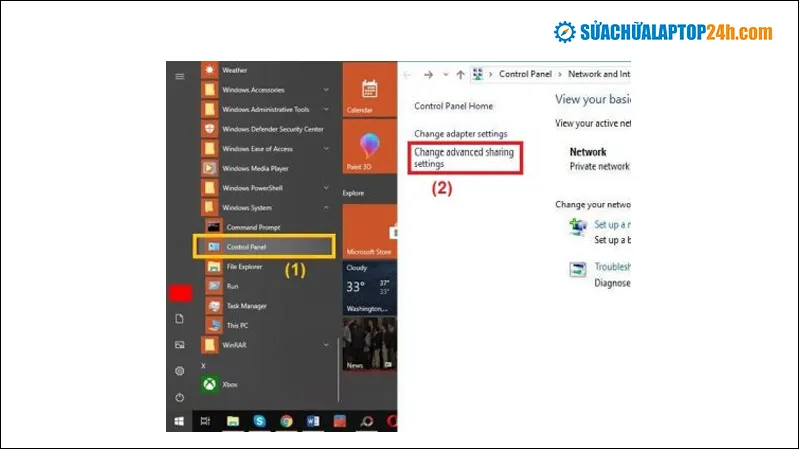The width and height of the screenshot is (800, 450).
Task: Expand the Windows PowerShell folder
Action: tap(326, 188)
